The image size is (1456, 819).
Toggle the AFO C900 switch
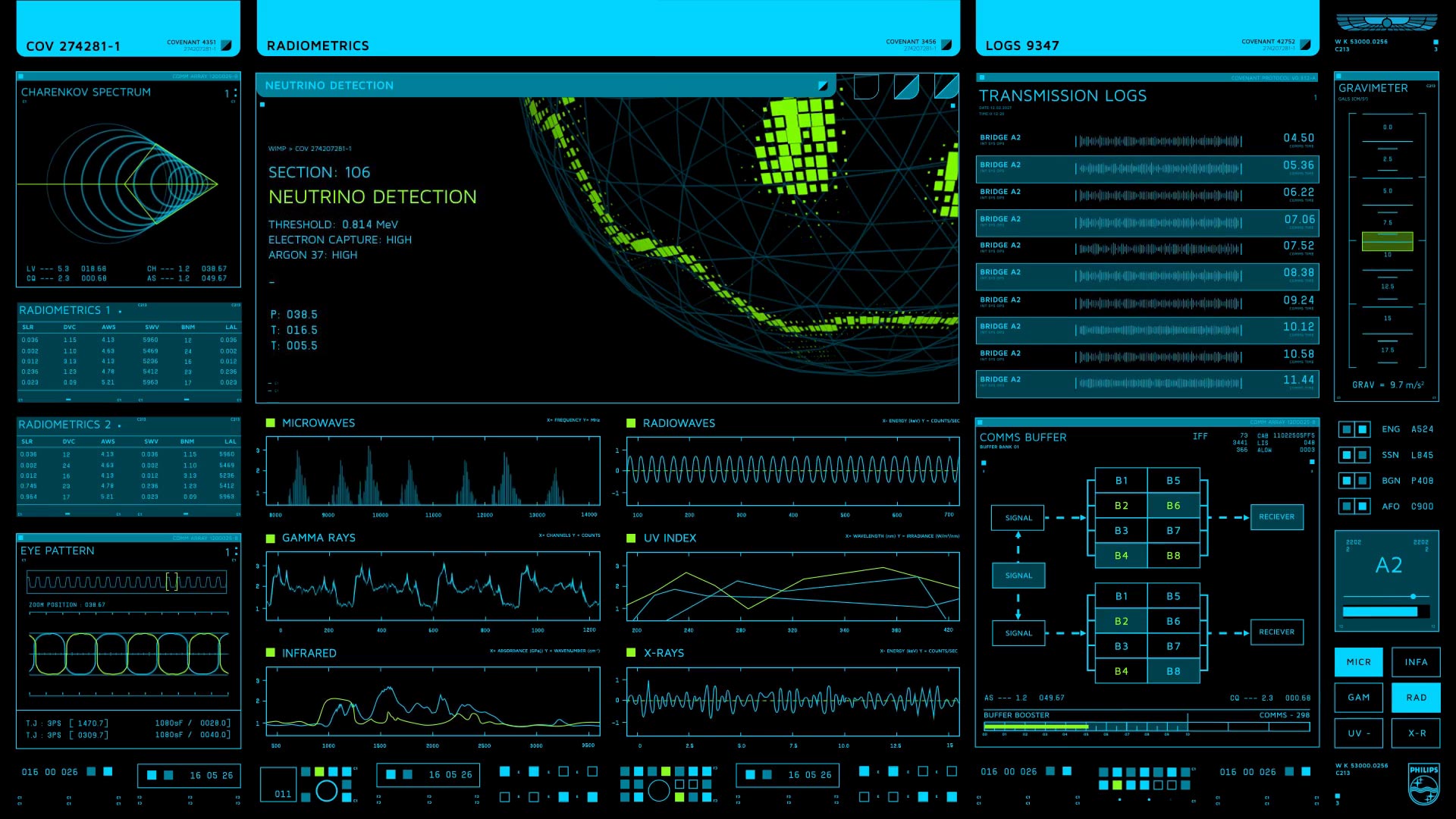1354,506
